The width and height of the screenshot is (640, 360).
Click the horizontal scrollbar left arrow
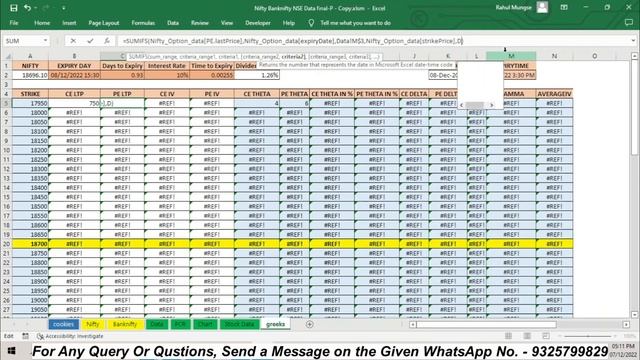tap(413, 324)
